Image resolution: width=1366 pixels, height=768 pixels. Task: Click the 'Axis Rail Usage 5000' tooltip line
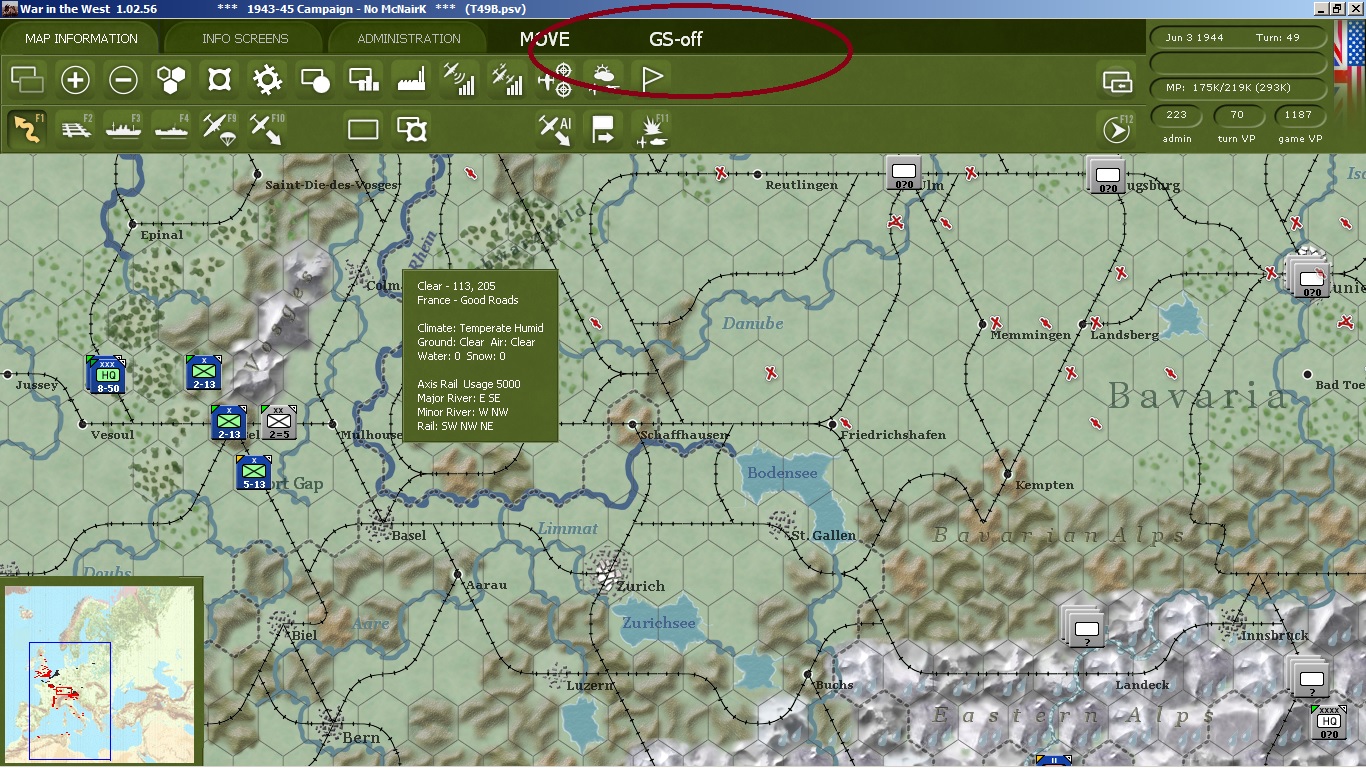coord(469,384)
